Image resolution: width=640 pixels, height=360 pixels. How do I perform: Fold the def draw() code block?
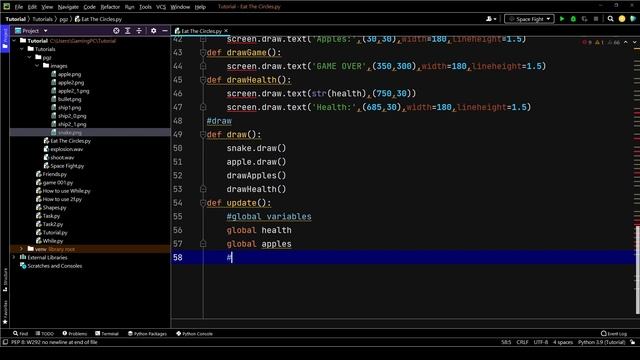tap(203, 134)
